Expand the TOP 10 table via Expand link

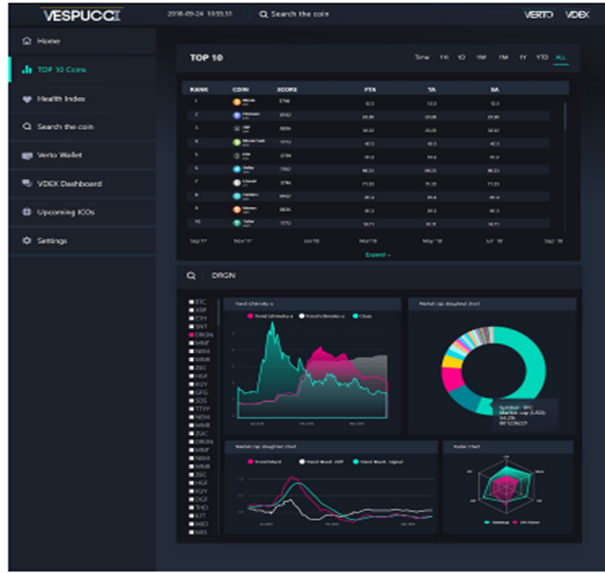coord(378,255)
